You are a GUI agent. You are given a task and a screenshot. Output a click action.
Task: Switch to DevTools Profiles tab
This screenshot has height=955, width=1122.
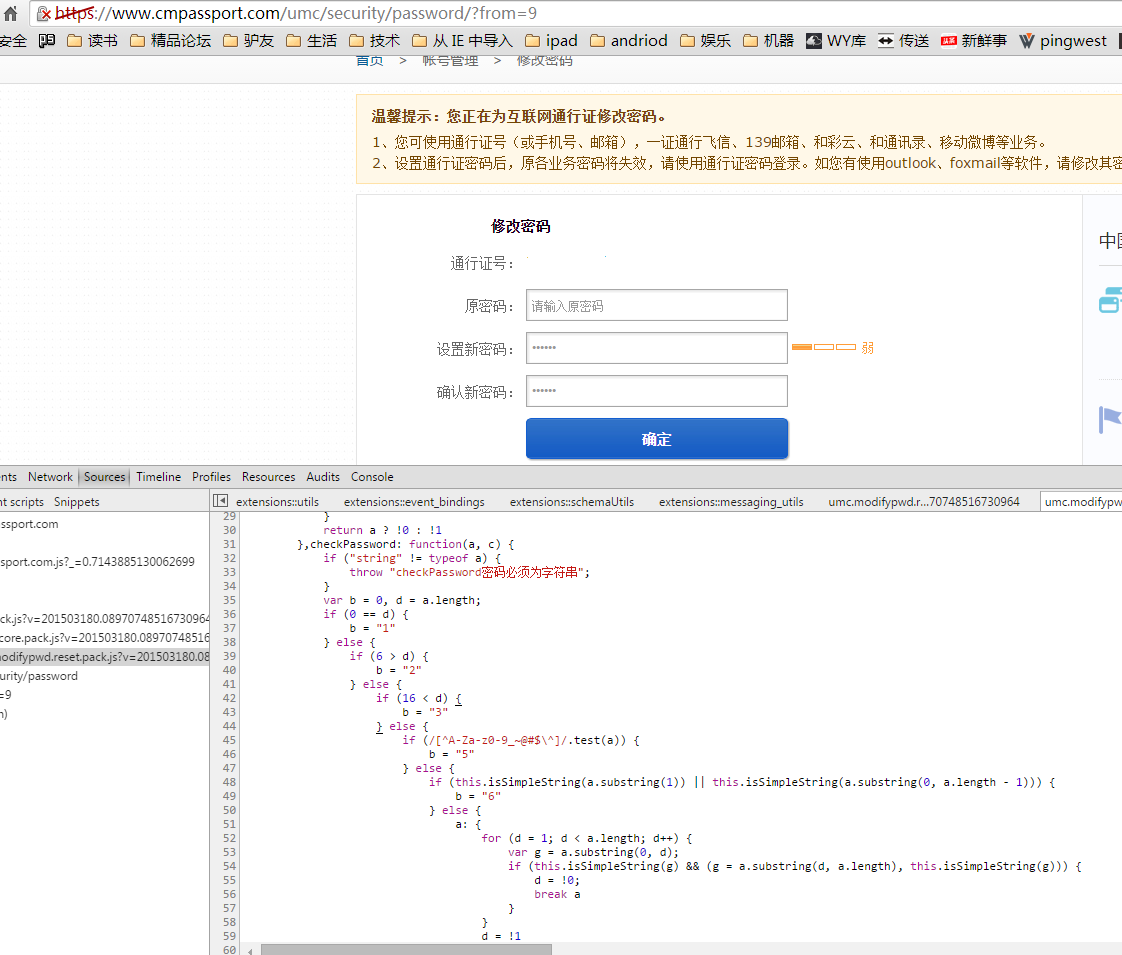211,476
